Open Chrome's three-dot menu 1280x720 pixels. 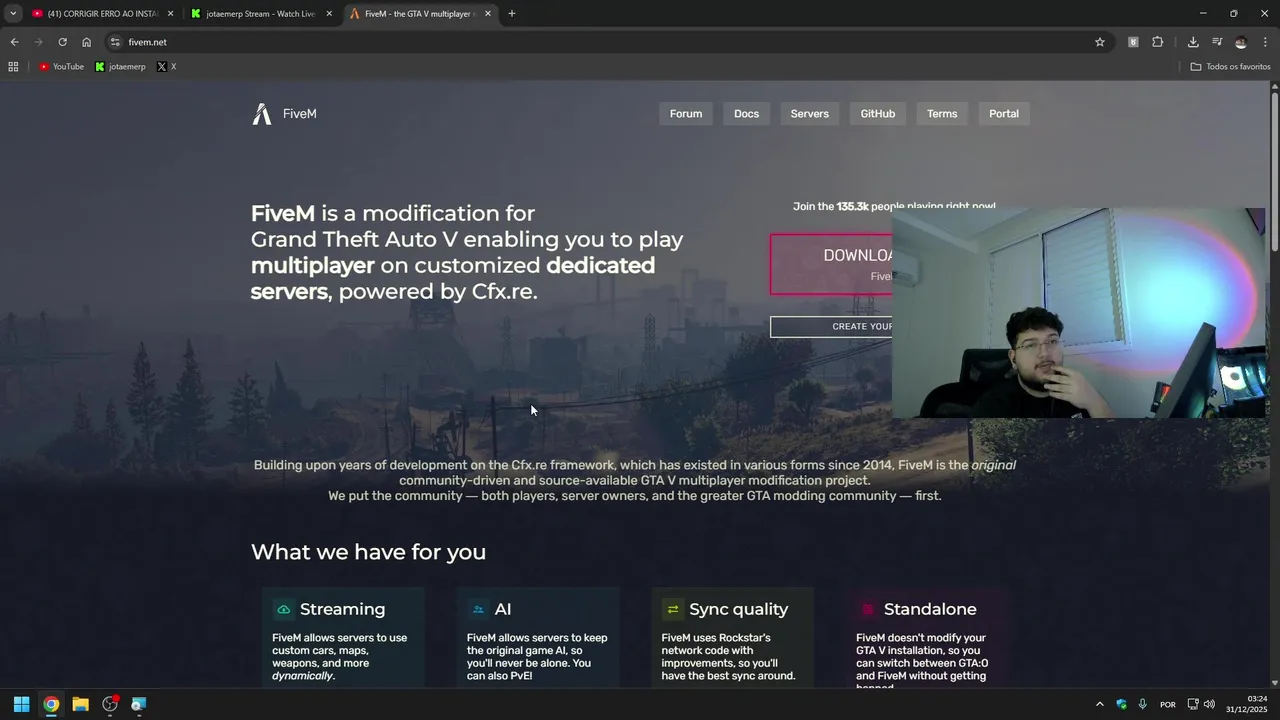coord(1265,42)
